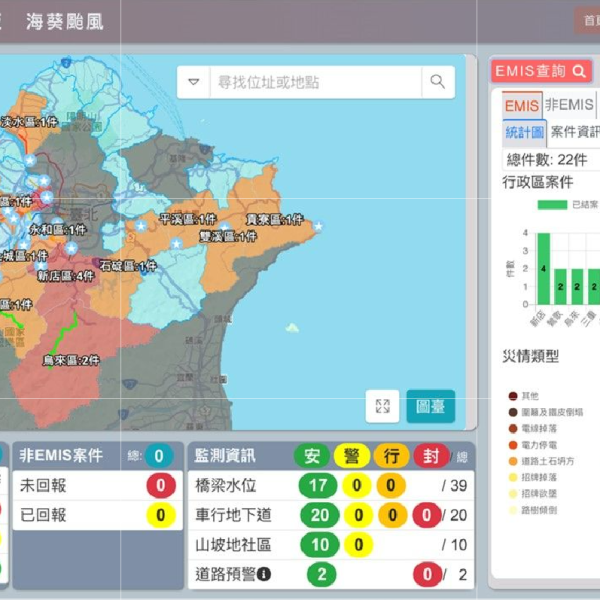Toggle the 電線掉落 legend entry
This screenshot has height=600, width=600.
click(x=533, y=429)
